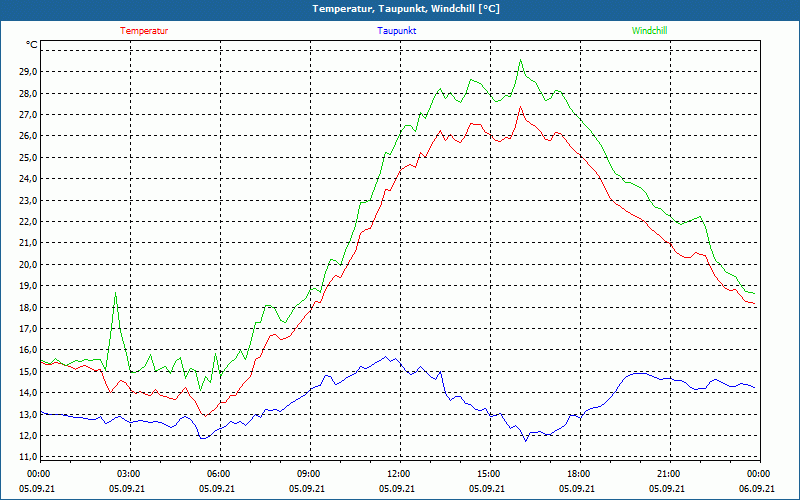800x500 pixels.
Task: Select the blue 'Taupunkt' legend label
Action: click(x=396, y=31)
